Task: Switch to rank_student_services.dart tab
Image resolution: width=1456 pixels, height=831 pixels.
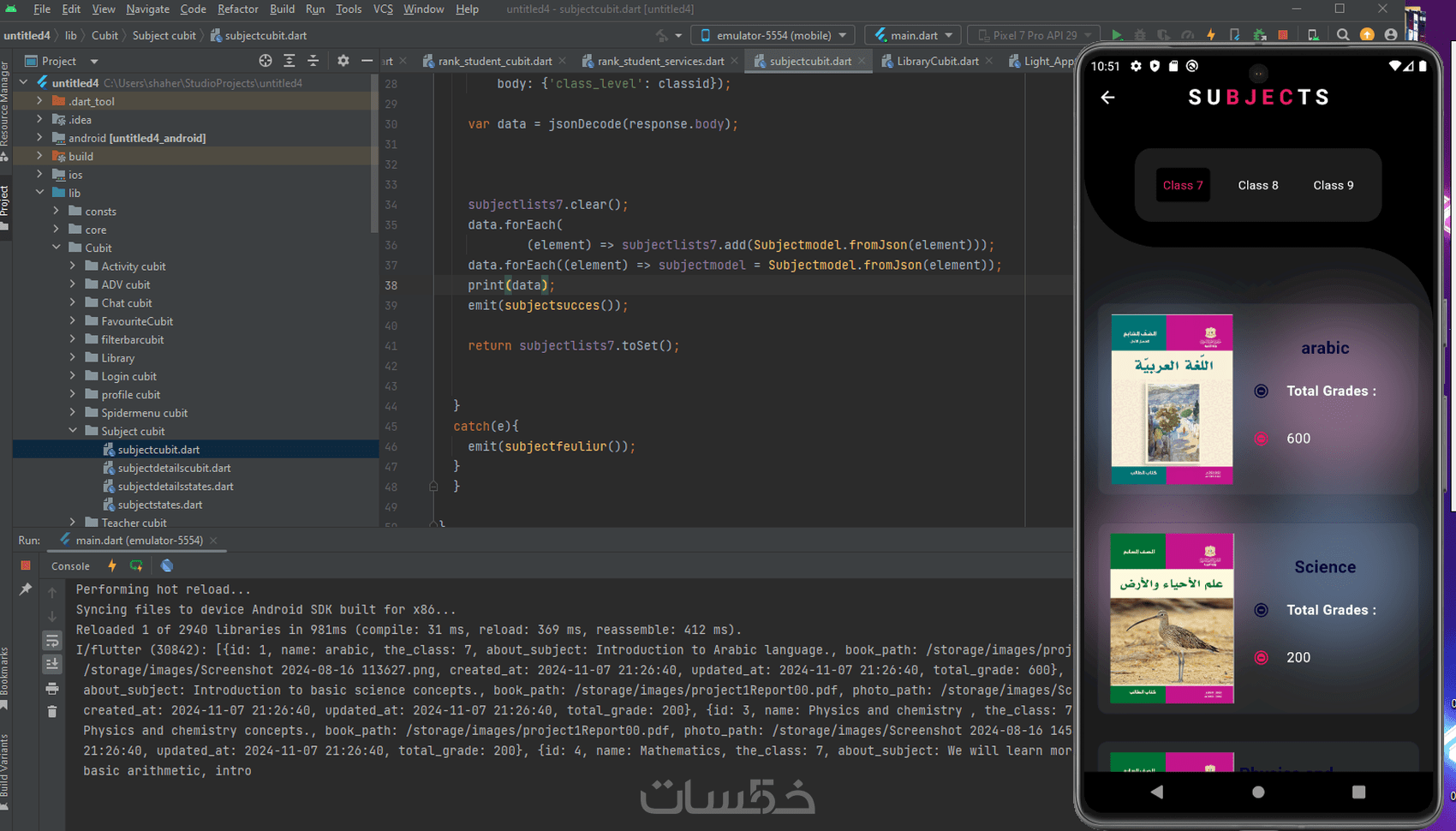Action: click(661, 61)
